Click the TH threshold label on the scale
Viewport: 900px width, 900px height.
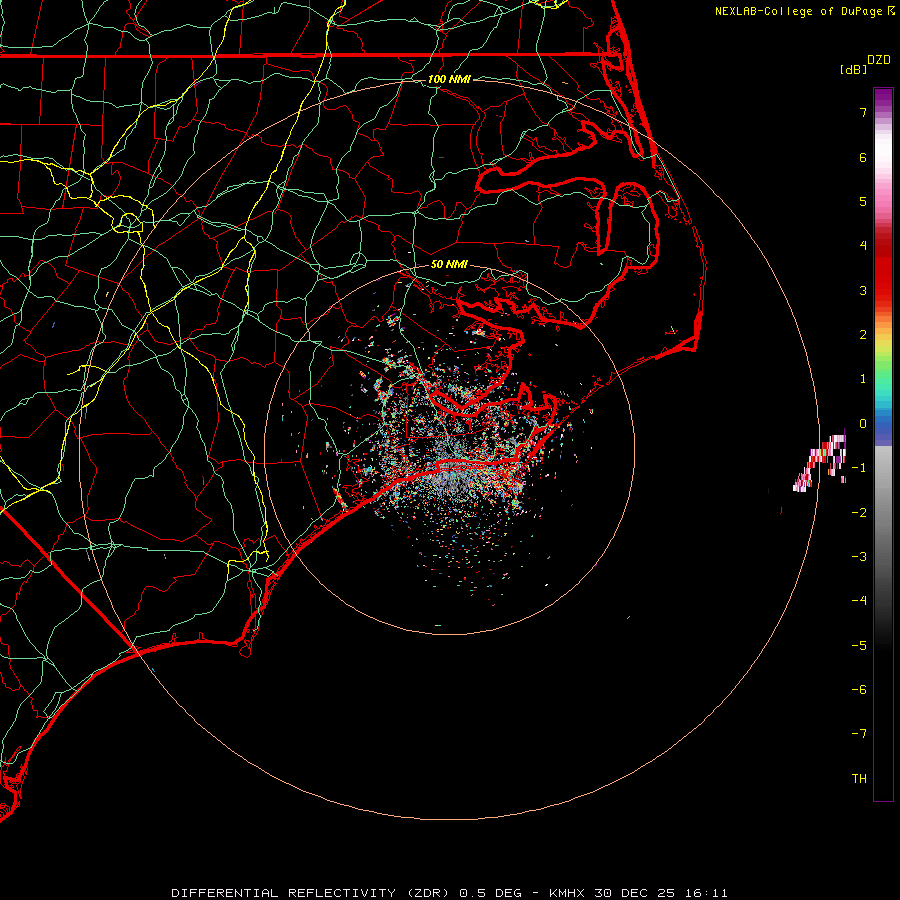(859, 779)
